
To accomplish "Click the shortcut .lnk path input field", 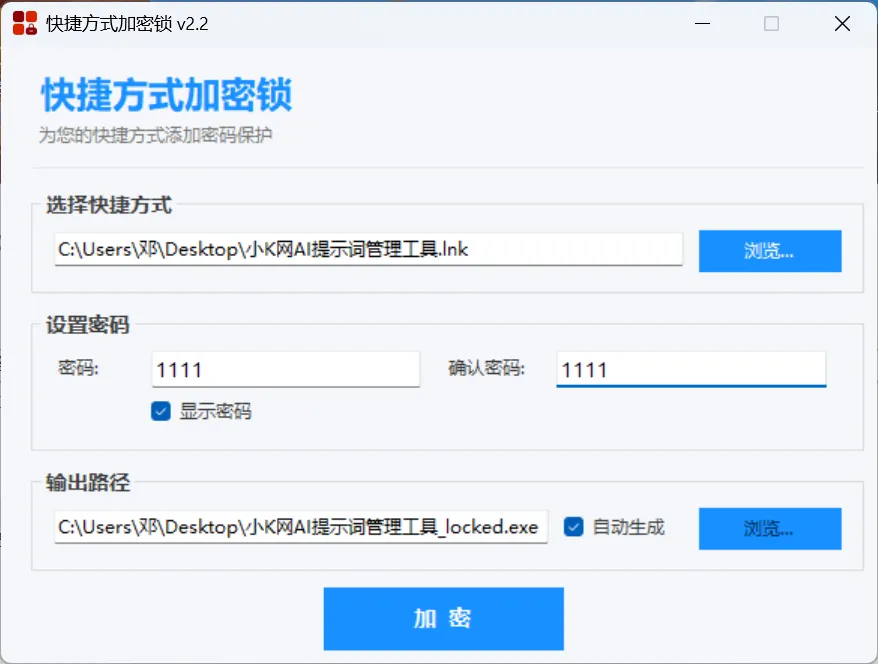I will point(368,249).
